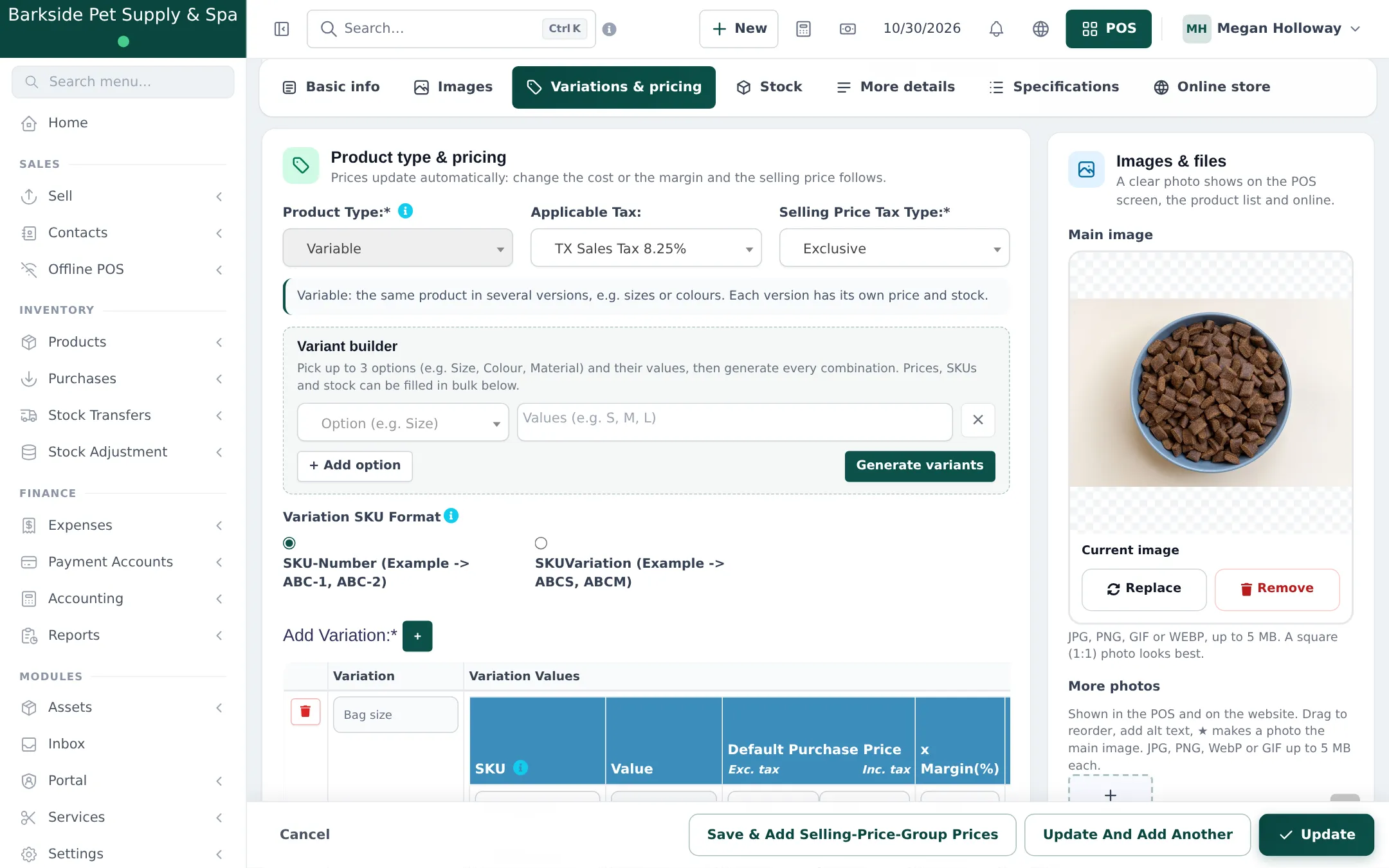Click the SKU column info icon
Image resolution: width=1389 pixels, height=868 pixels.
point(521,767)
